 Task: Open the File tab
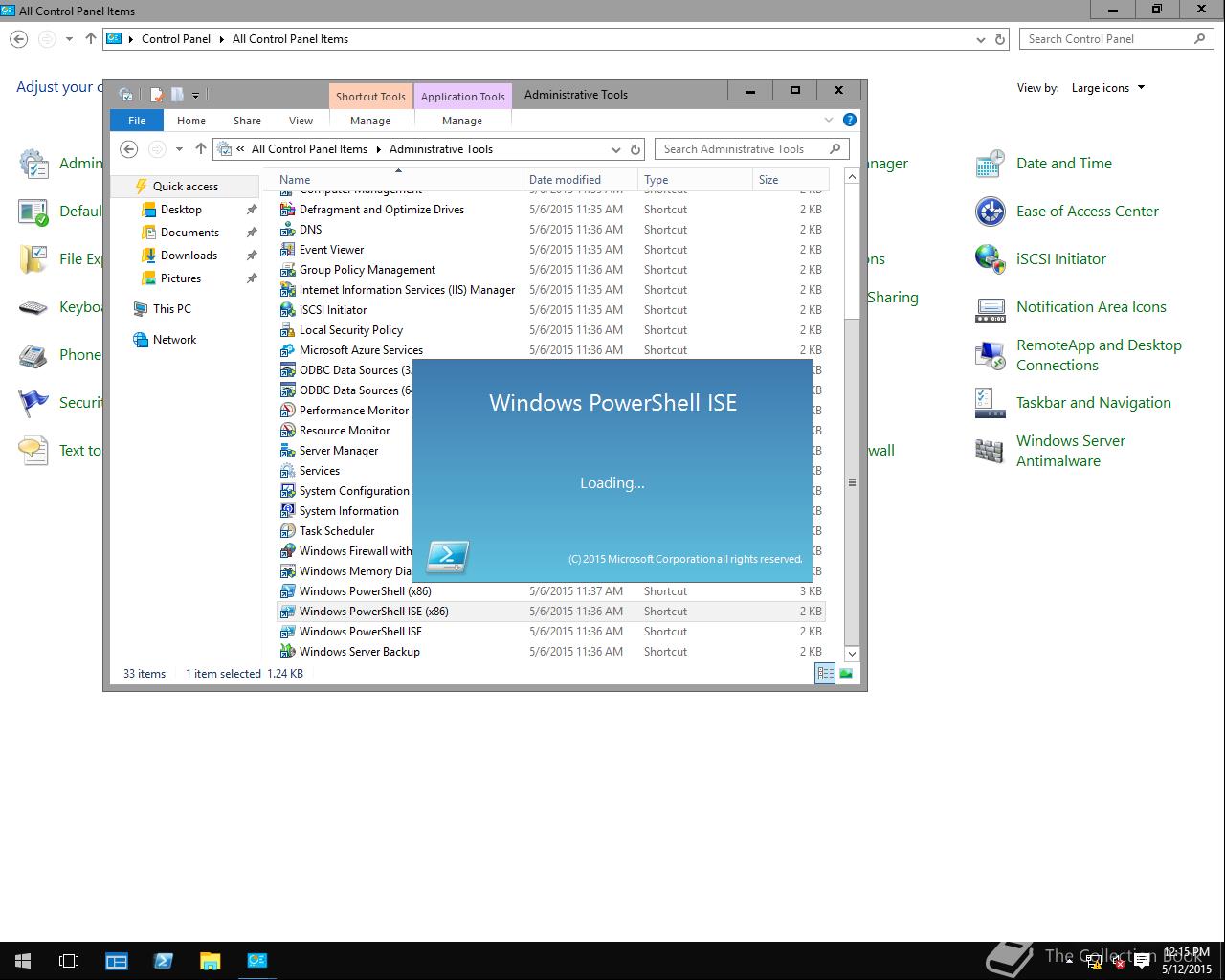point(137,121)
